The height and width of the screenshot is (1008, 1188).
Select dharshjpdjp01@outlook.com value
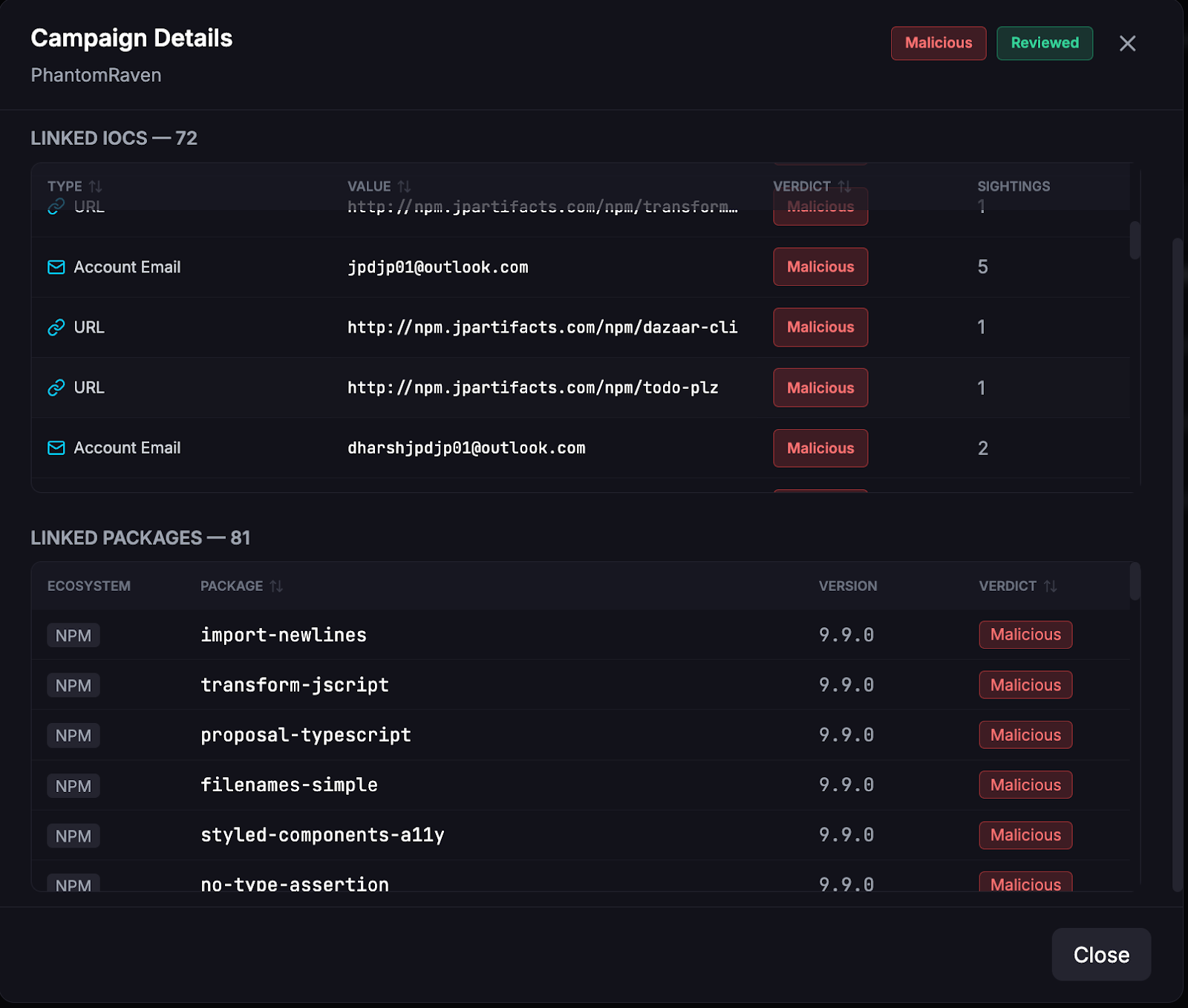coord(466,448)
